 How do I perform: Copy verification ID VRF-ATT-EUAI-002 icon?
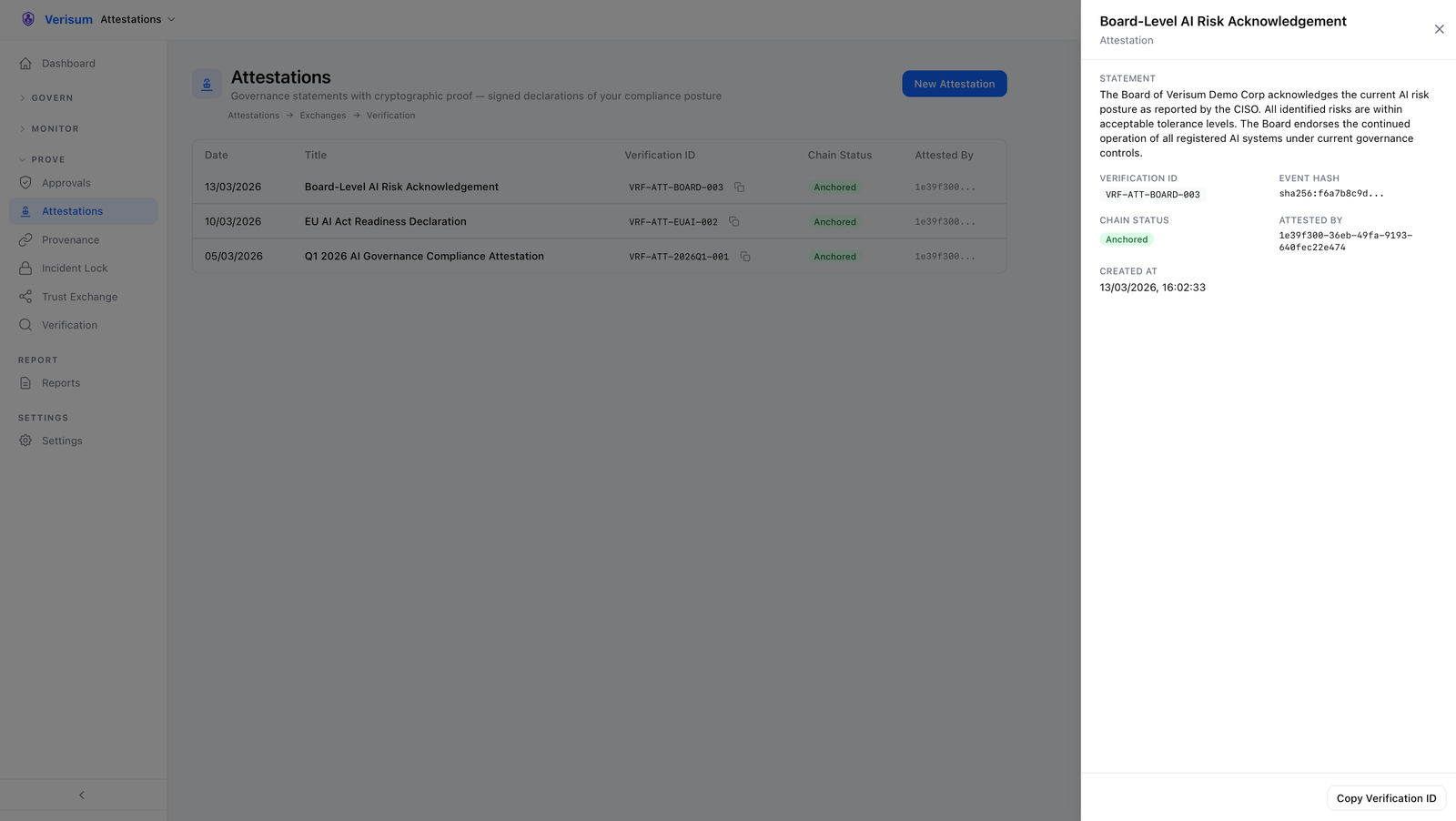(x=733, y=222)
